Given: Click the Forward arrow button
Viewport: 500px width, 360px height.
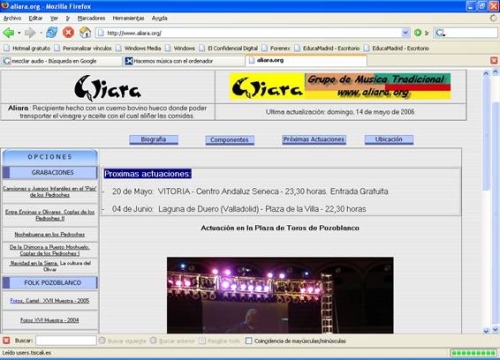Looking at the screenshot, I should [30, 33].
